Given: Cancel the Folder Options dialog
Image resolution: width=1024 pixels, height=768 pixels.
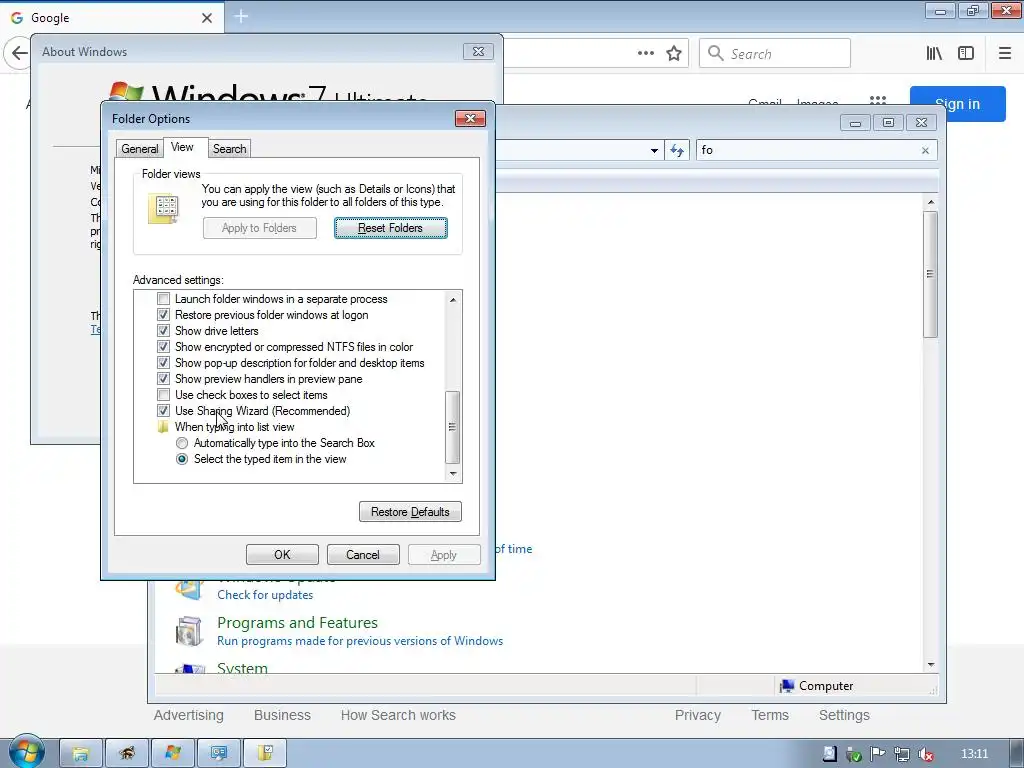Looking at the screenshot, I should tap(363, 554).
